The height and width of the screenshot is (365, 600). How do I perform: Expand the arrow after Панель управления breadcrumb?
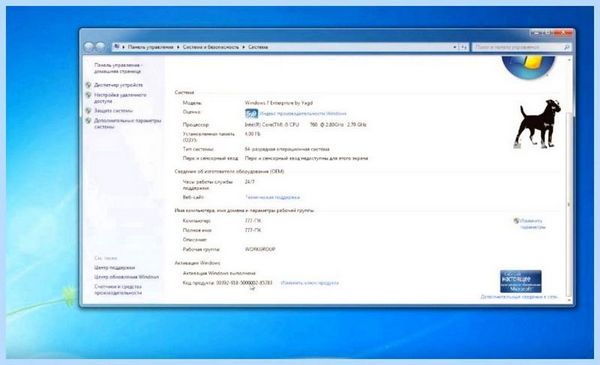click(178, 47)
